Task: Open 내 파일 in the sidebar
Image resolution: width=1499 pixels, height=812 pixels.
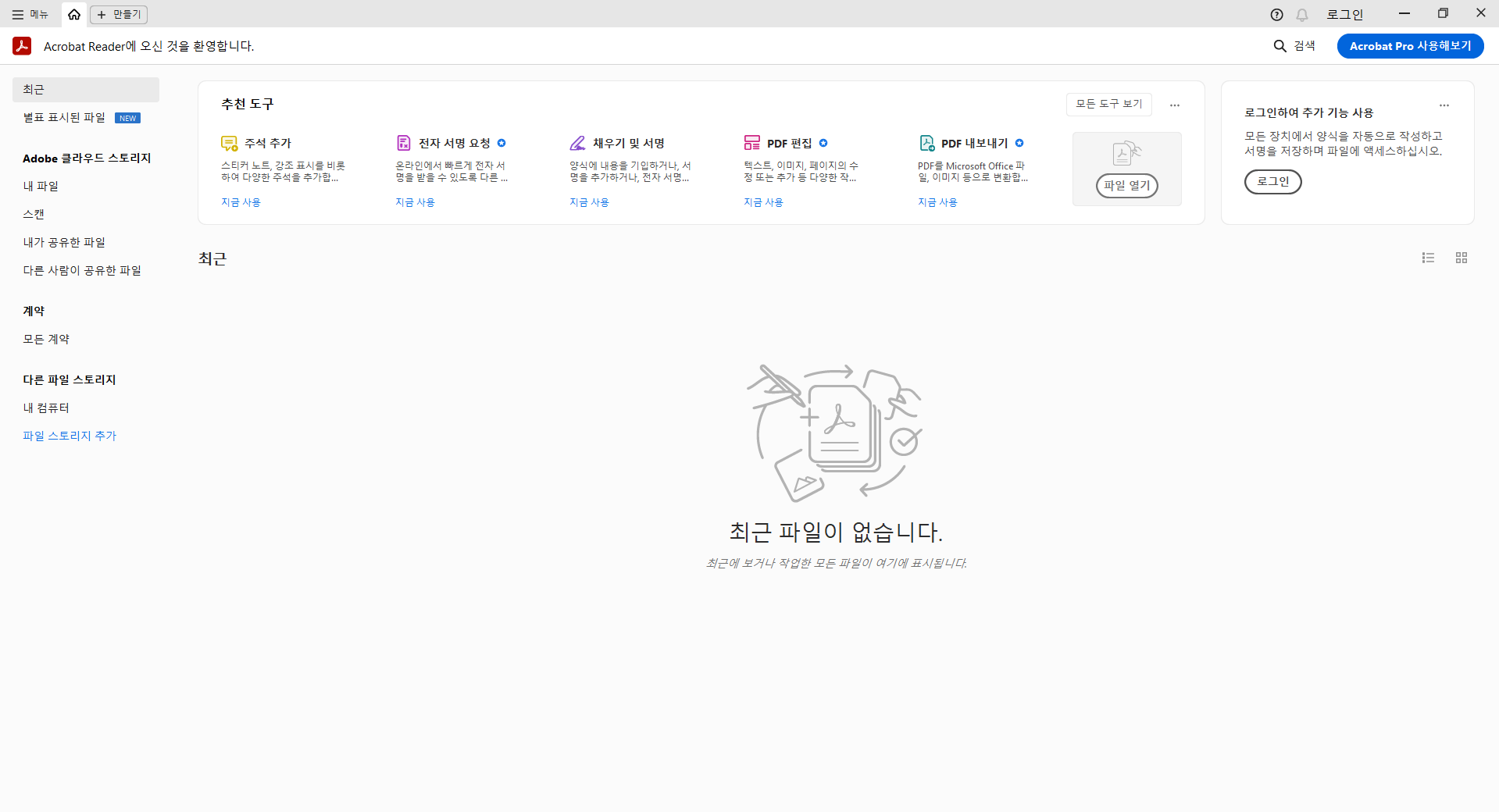Action: coord(41,186)
